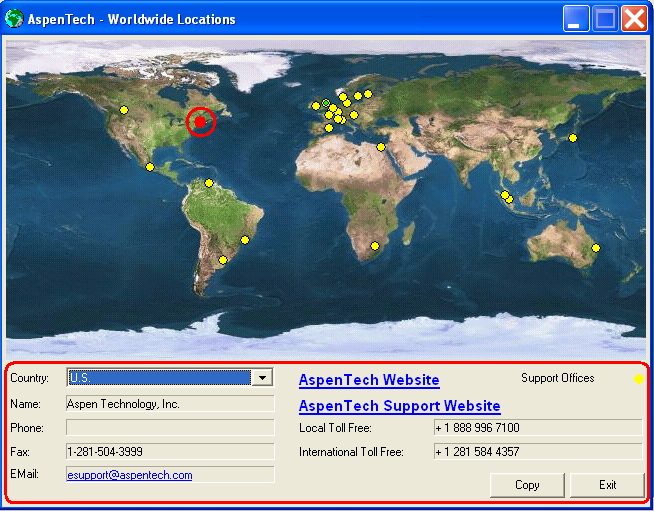654x511 pixels.
Task: Select the yellow dot on South America's northern coast
Action: tap(209, 183)
